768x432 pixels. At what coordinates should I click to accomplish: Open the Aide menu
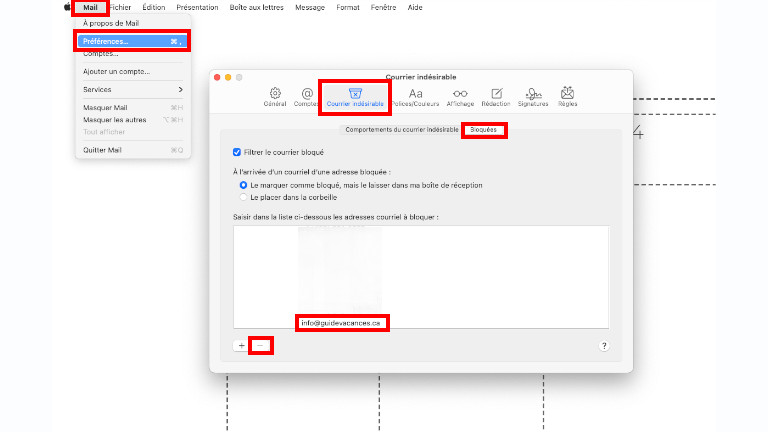pos(415,7)
